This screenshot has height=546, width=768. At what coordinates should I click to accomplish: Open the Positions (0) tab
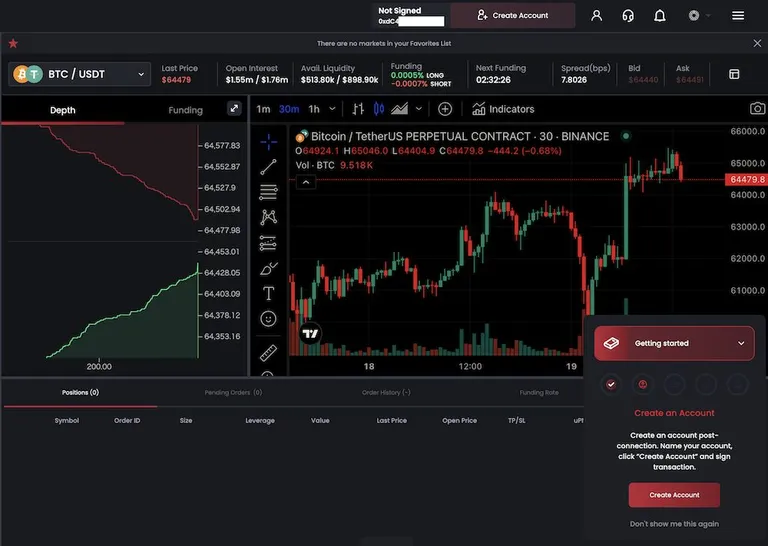(80, 392)
